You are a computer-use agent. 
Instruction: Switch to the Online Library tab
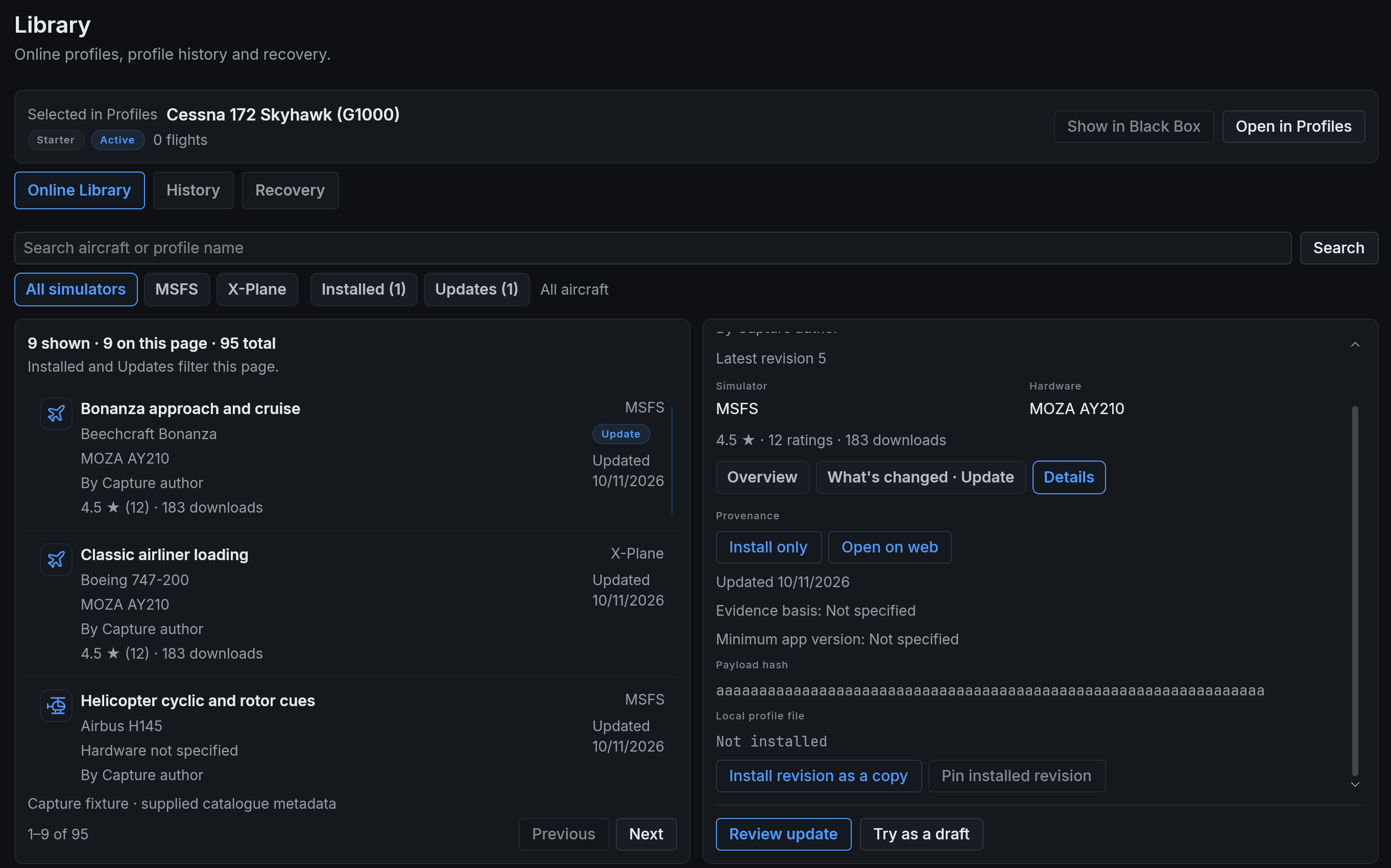pos(79,190)
